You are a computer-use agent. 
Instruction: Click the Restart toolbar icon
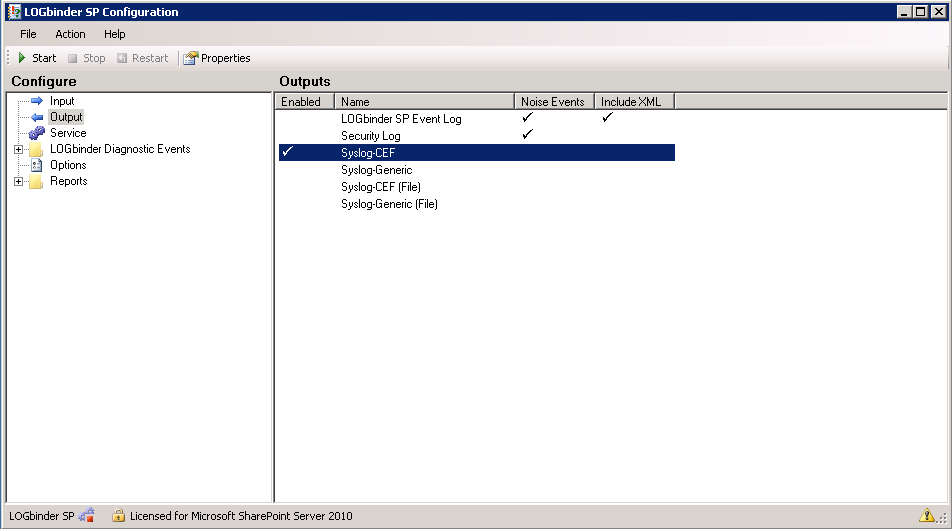[122, 58]
